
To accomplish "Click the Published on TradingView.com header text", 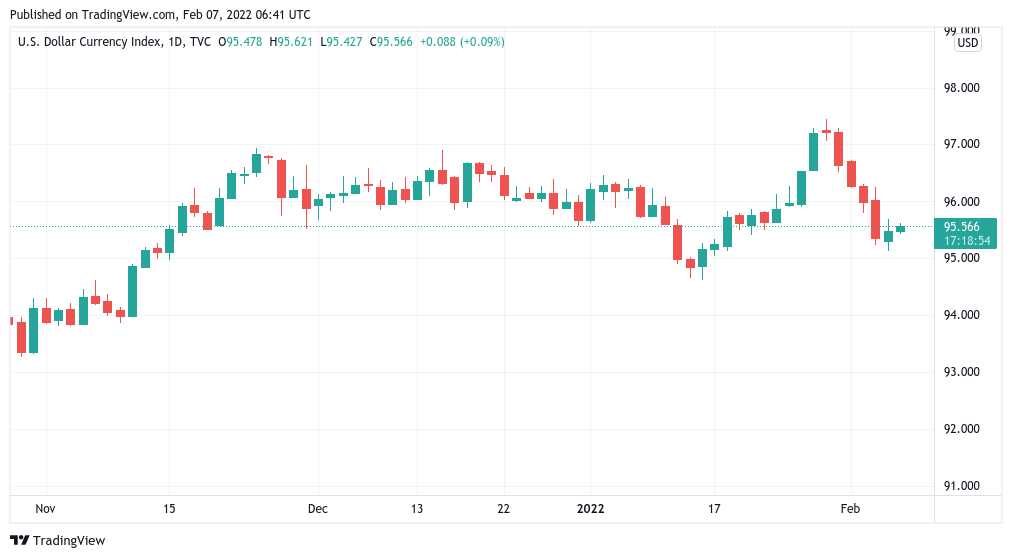I will click(158, 14).
